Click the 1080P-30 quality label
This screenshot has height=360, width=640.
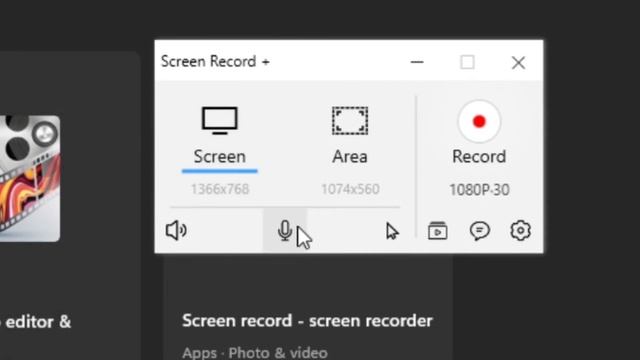pos(479,190)
